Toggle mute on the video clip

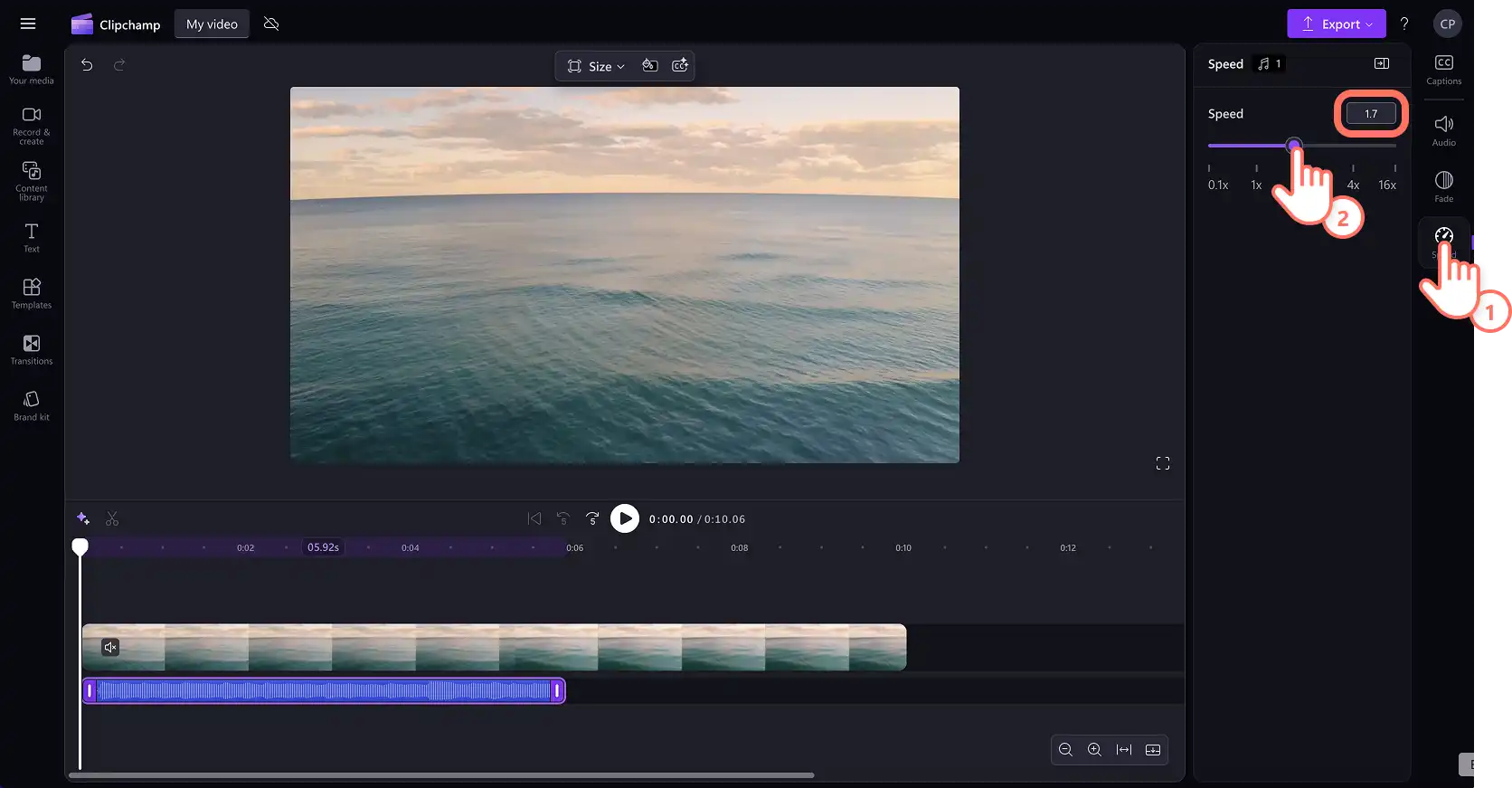110,647
